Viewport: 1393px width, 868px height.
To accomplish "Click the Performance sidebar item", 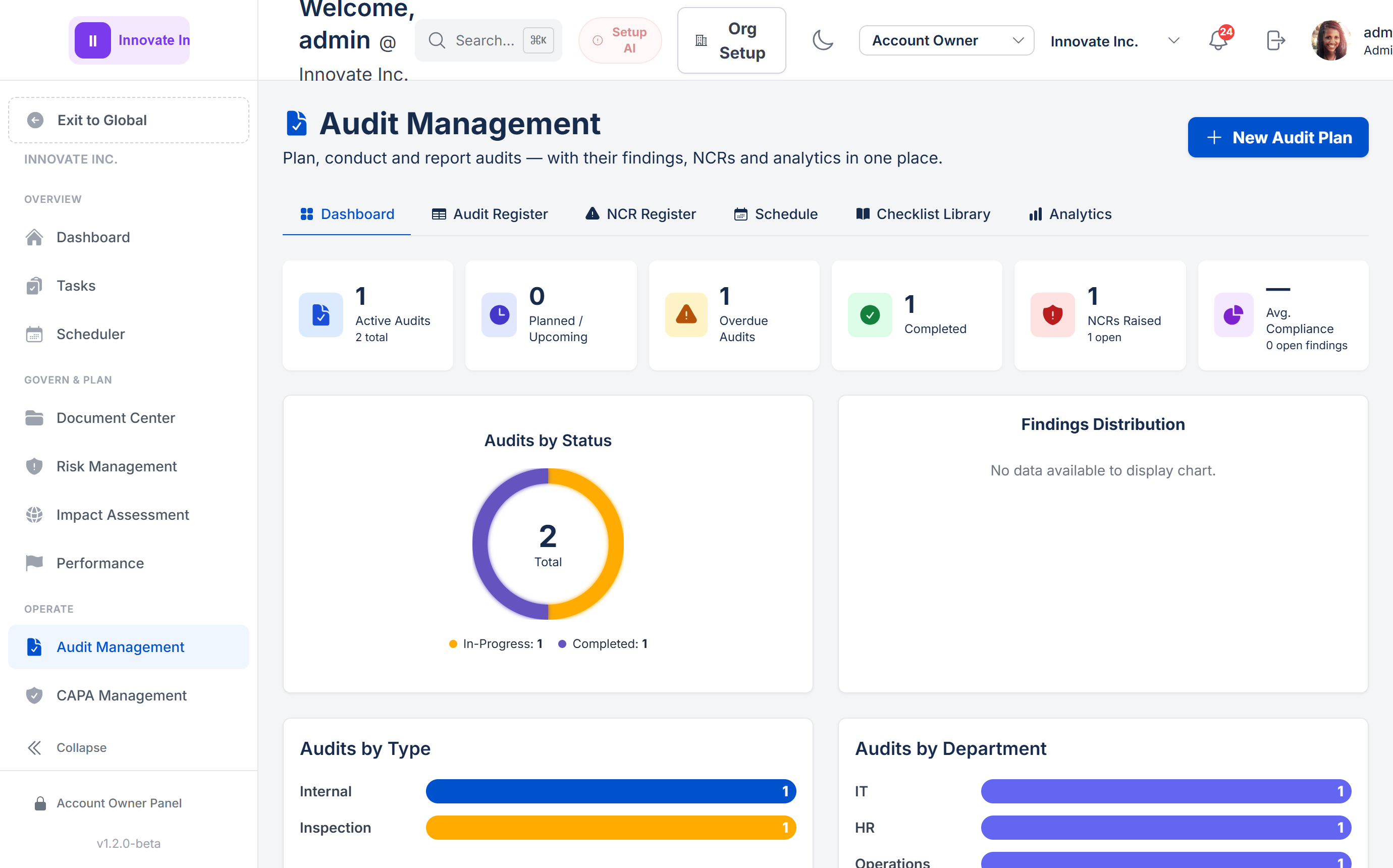I will coord(129,563).
